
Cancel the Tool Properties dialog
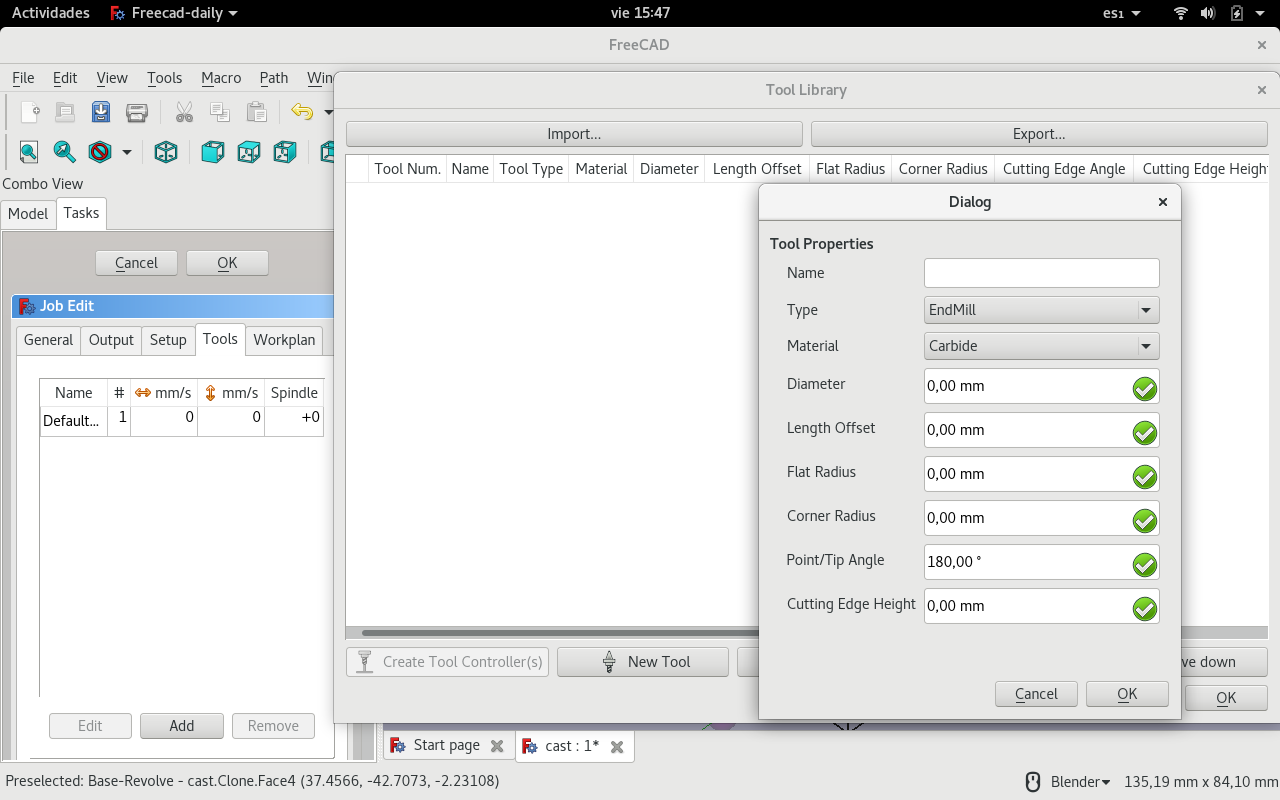[1036, 694]
